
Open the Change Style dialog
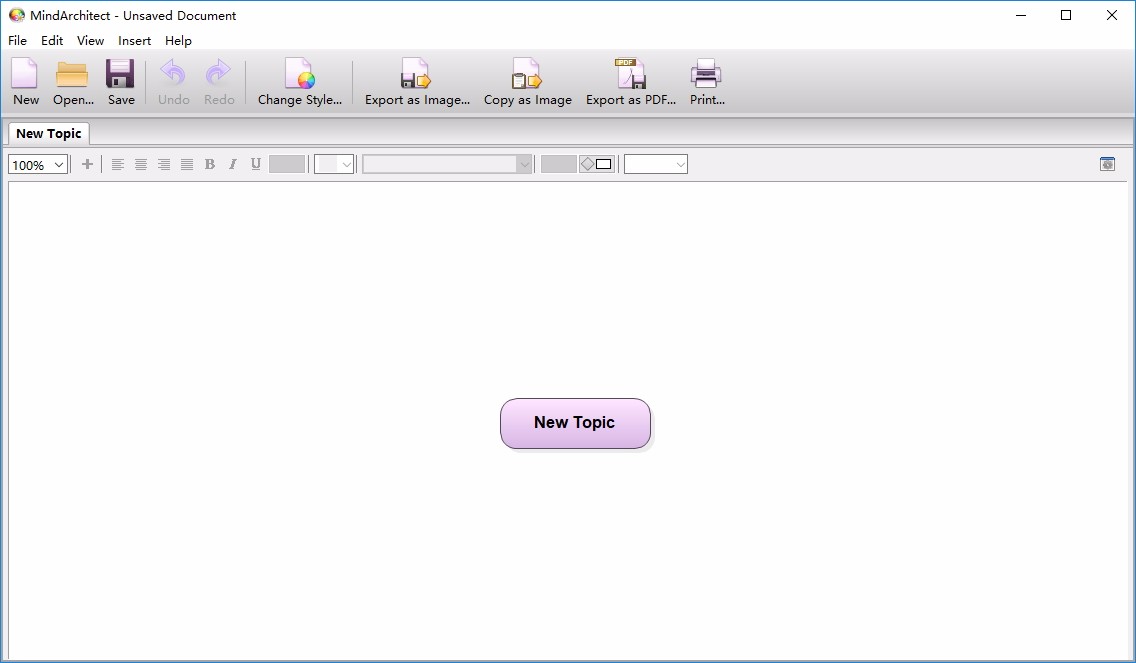click(x=299, y=82)
